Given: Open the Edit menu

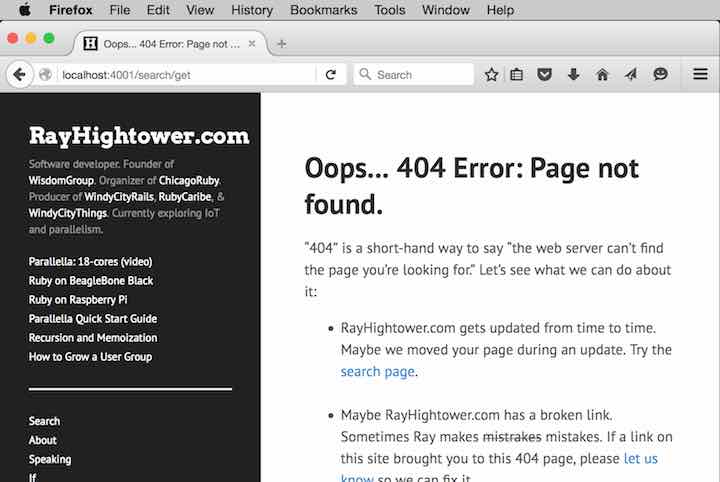Looking at the screenshot, I should coord(158,10).
